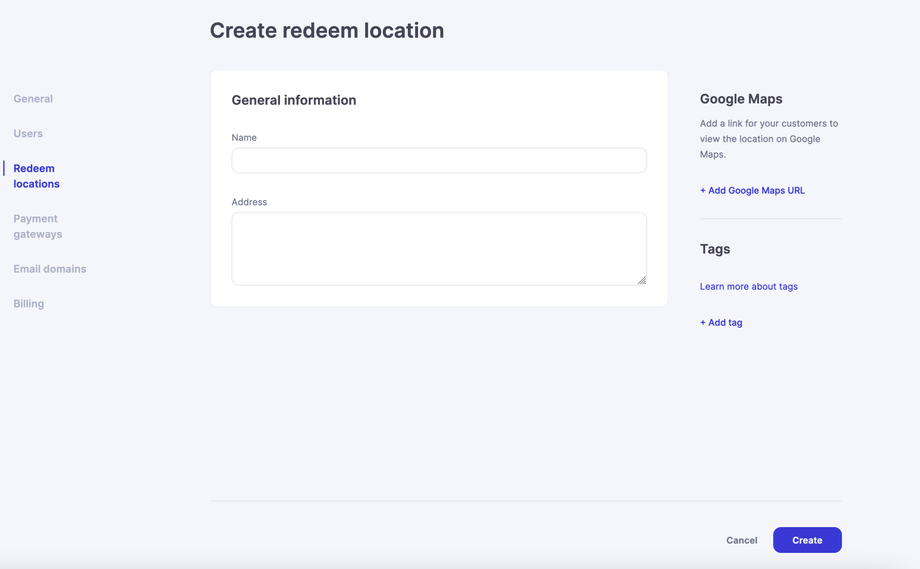This screenshot has width=920, height=569.
Task: Open the Learn more about tags link
Action: point(749,287)
